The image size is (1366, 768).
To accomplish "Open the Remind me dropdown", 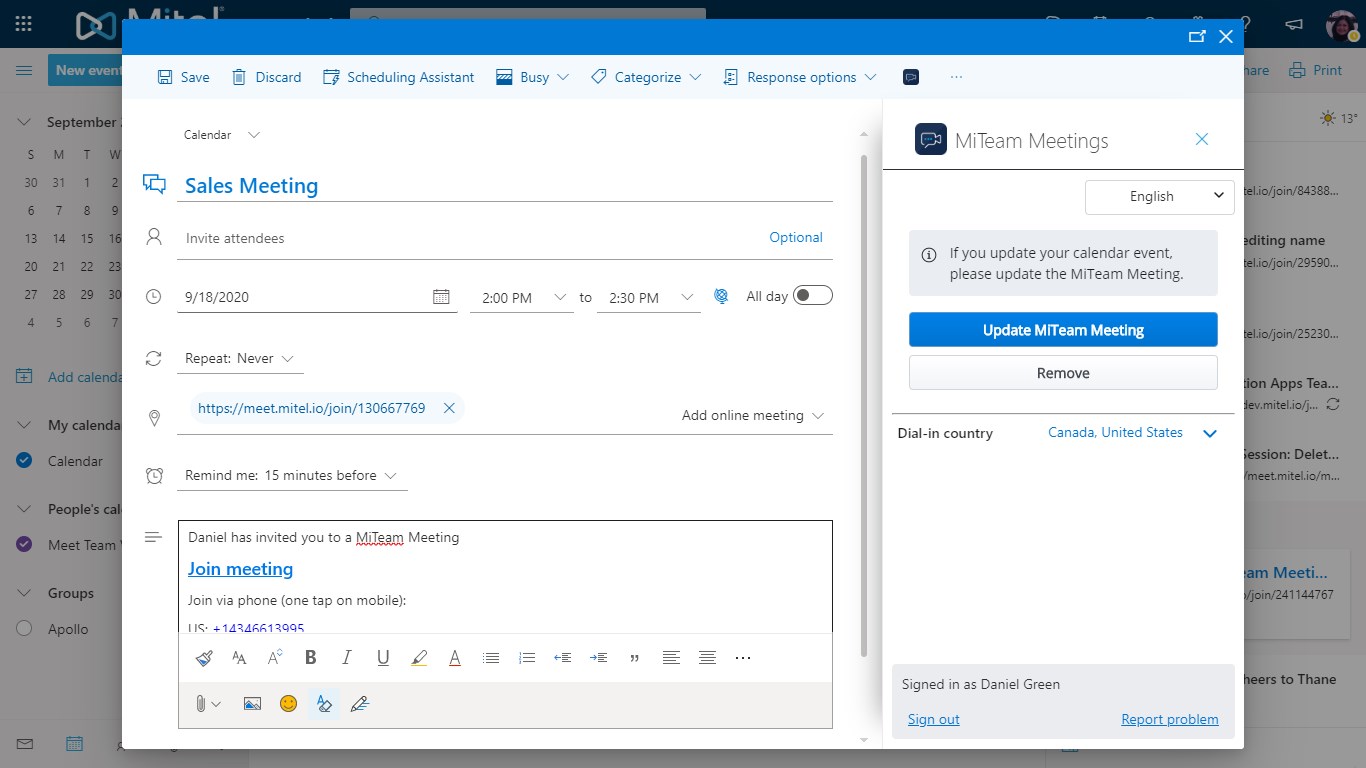I will 292,476.
